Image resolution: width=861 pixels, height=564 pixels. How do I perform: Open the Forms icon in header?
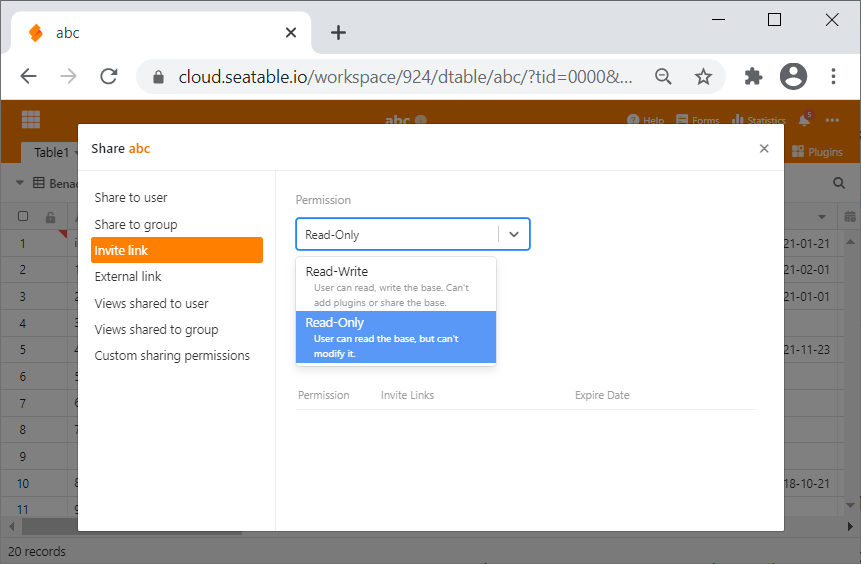click(x=682, y=120)
